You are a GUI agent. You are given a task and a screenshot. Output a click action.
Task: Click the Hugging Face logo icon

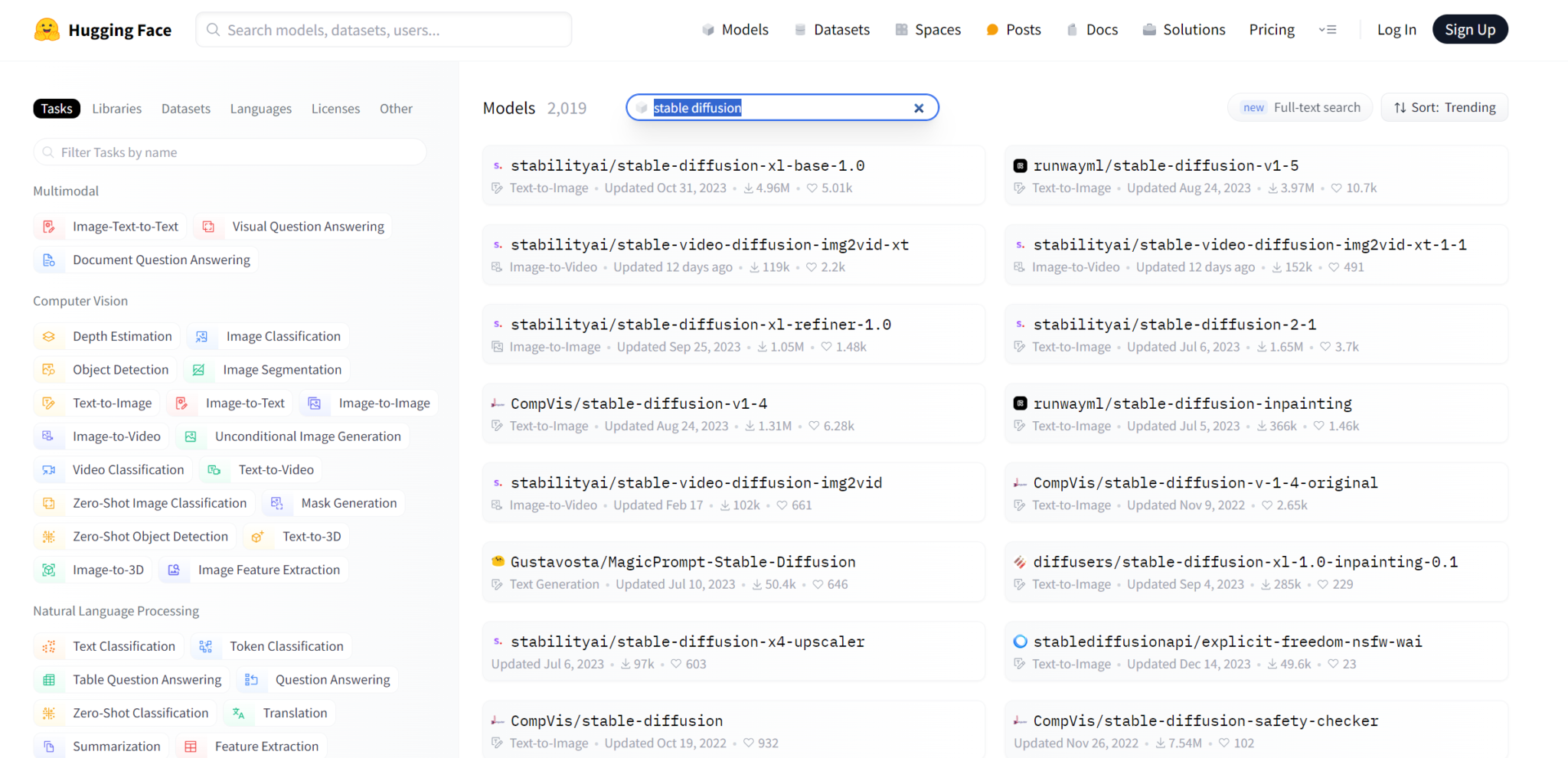pyautogui.click(x=47, y=30)
